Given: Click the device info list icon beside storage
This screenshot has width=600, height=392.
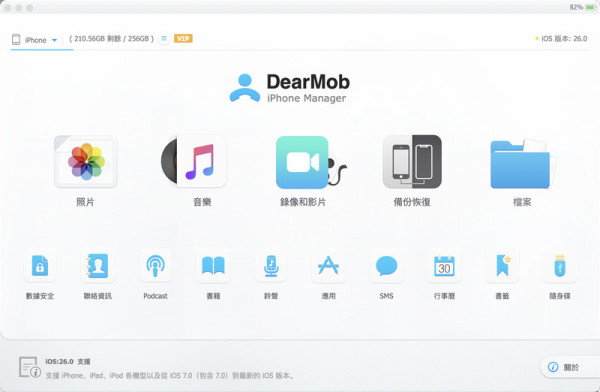Looking at the screenshot, I should click(164, 39).
